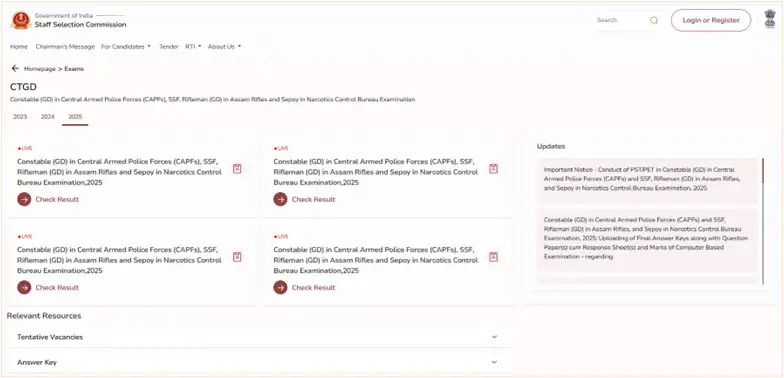784x378 pixels.
Task: Click the round arrow on the bottom-right Check Result
Action: tap(280, 288)
